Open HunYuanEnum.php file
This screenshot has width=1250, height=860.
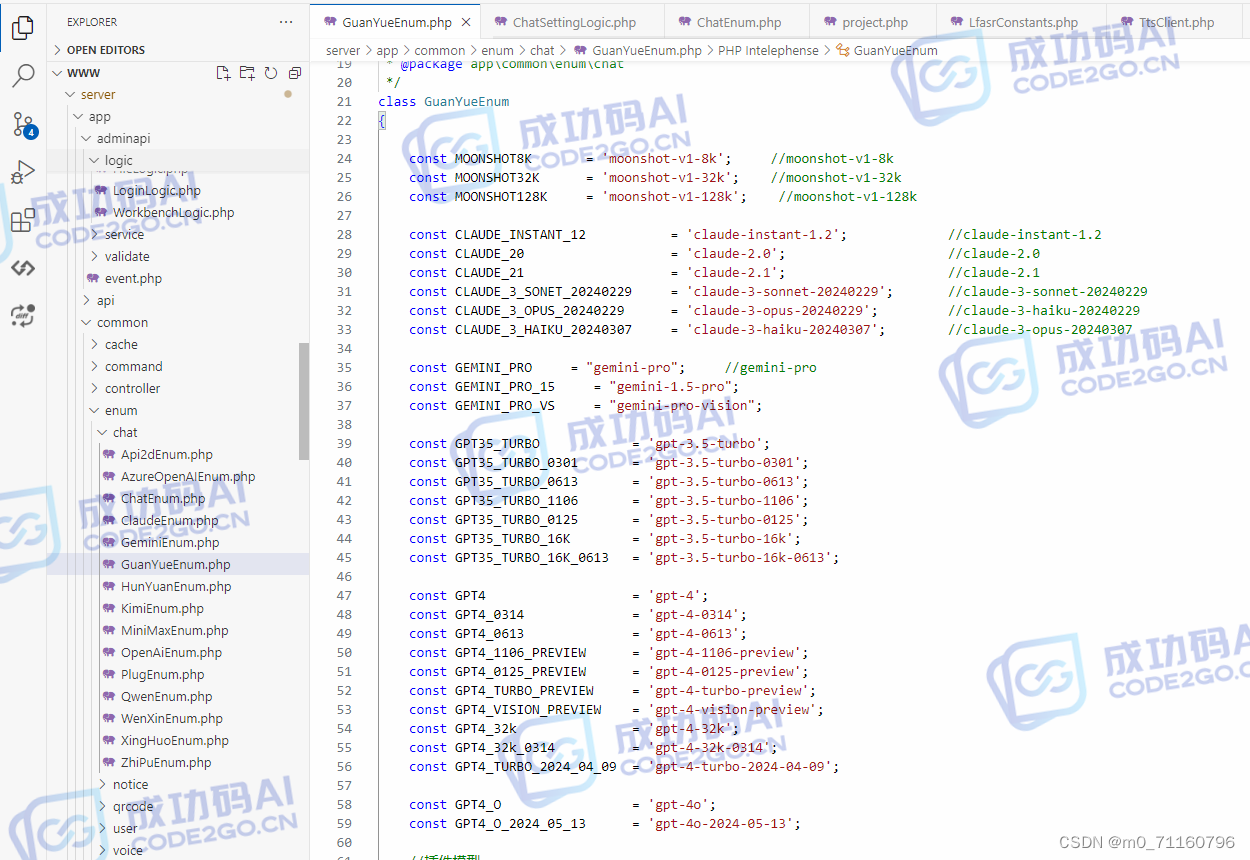pyautogui.click(x=176, y=587)
